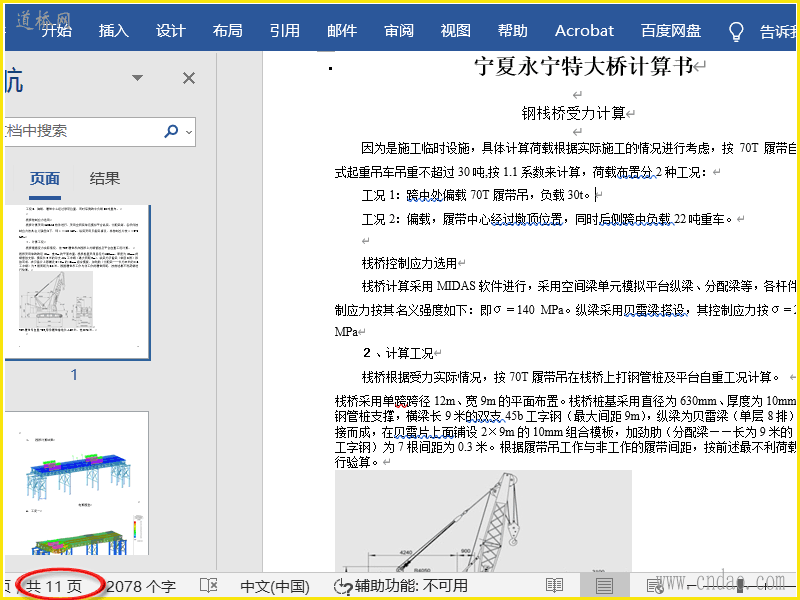Click the 共 11 页 page count
The height and width of the screenshot is (600, 800).
pos(54,586)
